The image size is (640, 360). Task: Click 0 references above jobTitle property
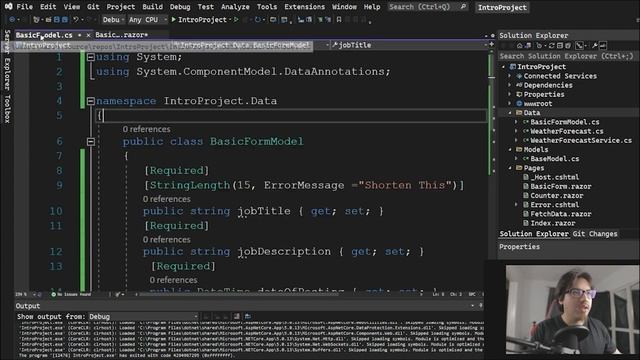(x=167, y=199)
